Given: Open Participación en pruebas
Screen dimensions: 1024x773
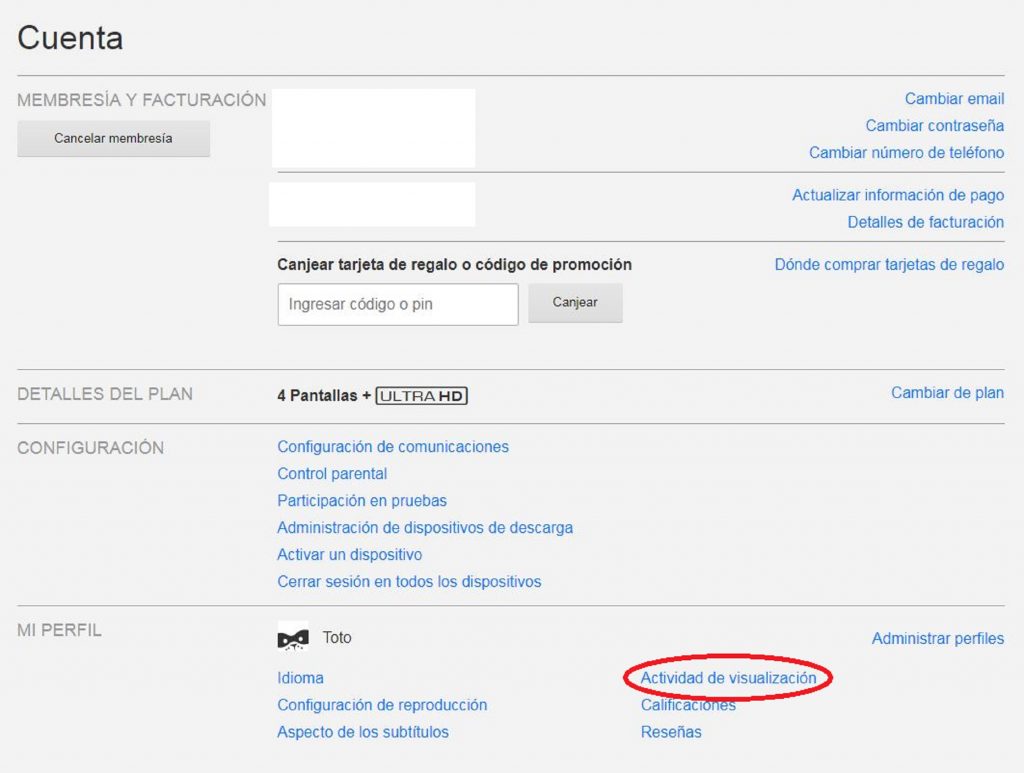Looking at the screenshot, I should tap(362, 501).
